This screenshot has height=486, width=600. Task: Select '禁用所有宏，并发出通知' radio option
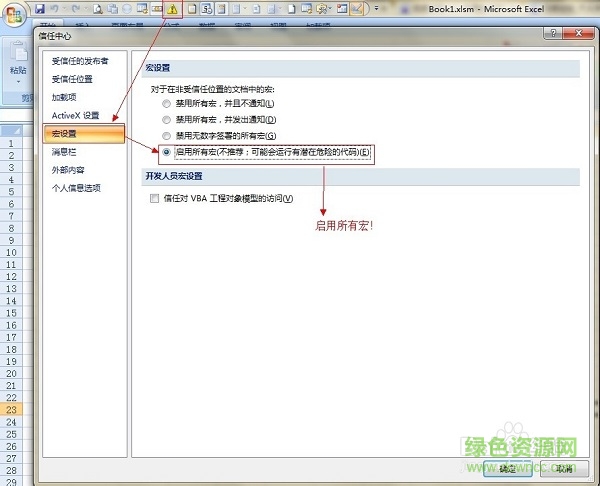click(x=167, y=120)
